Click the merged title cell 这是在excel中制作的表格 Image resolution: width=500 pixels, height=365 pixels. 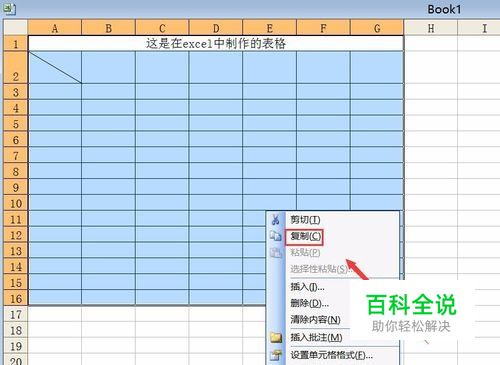click(x=216, y=43)
